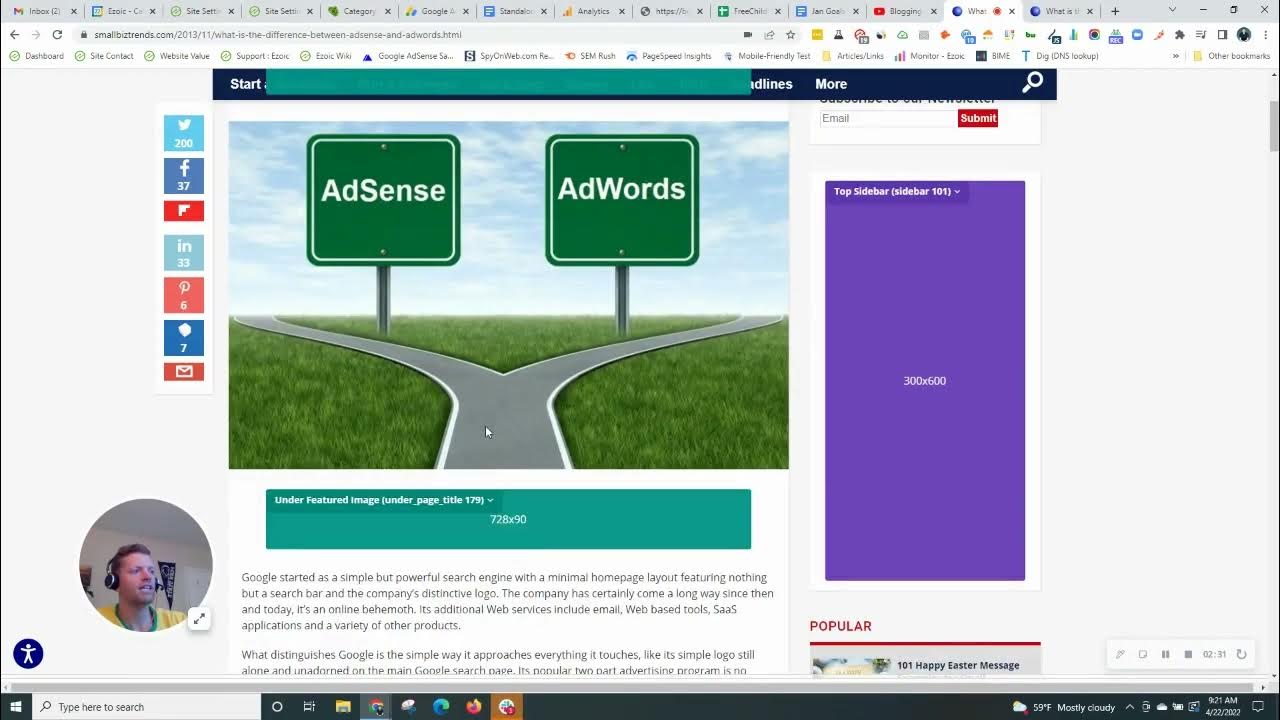Reload the page in Chrome

coord(57,34)
